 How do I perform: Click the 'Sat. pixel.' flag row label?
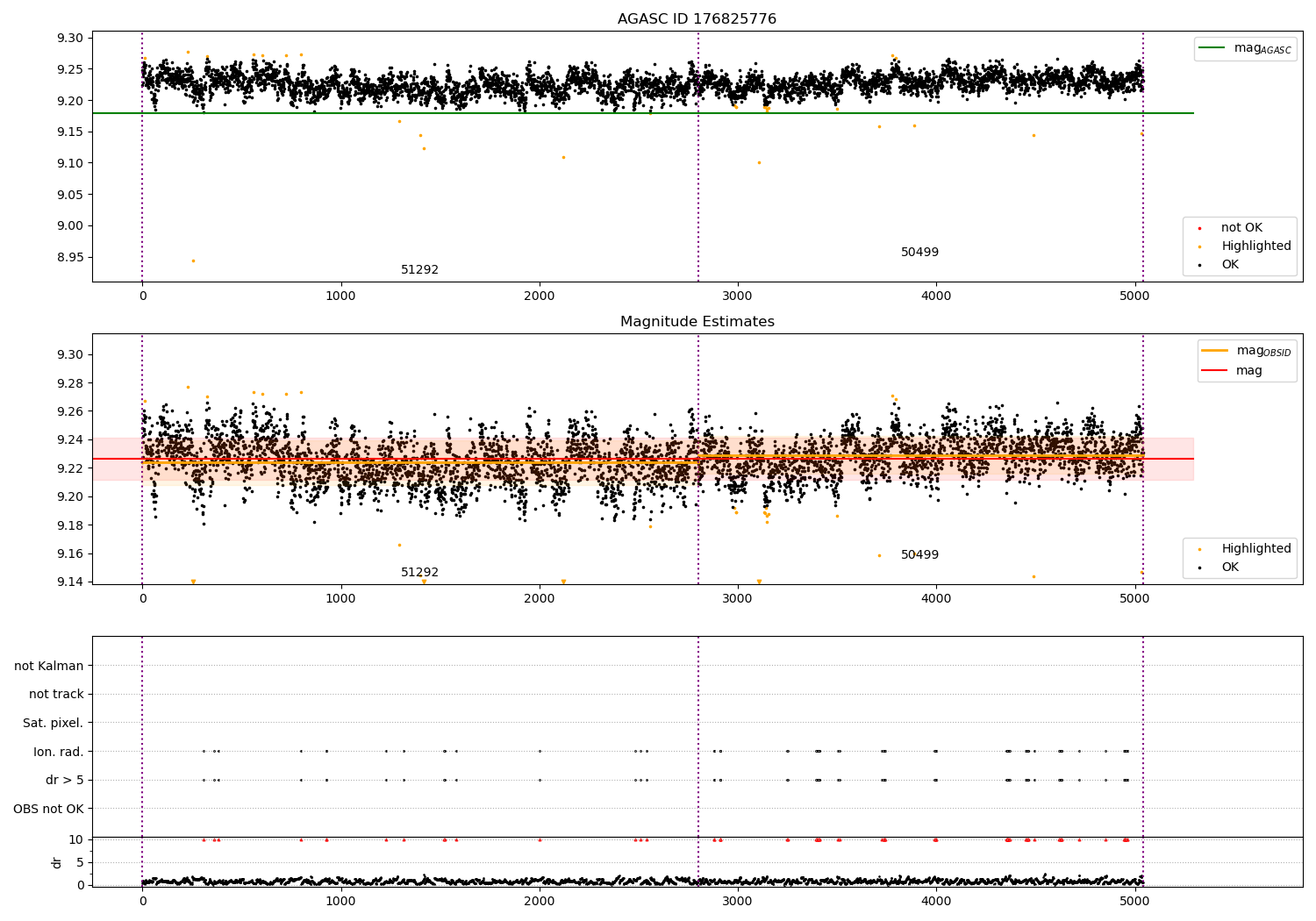(54, 724)
